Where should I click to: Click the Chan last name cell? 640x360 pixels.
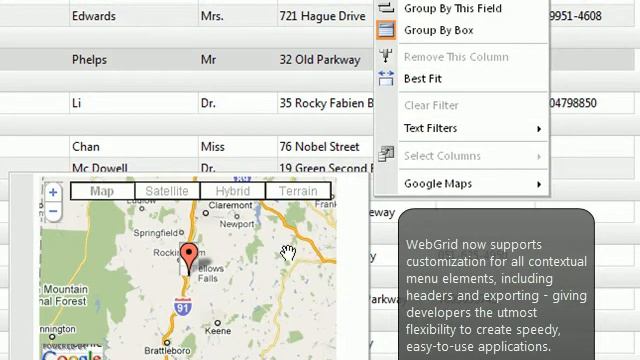[x=134, y=147]
